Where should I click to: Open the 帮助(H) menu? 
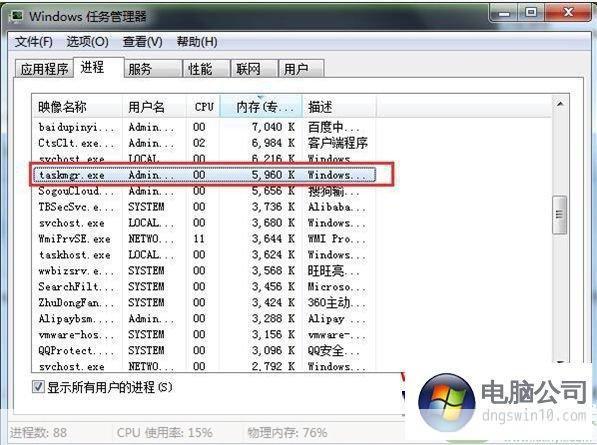pos(197,41)
